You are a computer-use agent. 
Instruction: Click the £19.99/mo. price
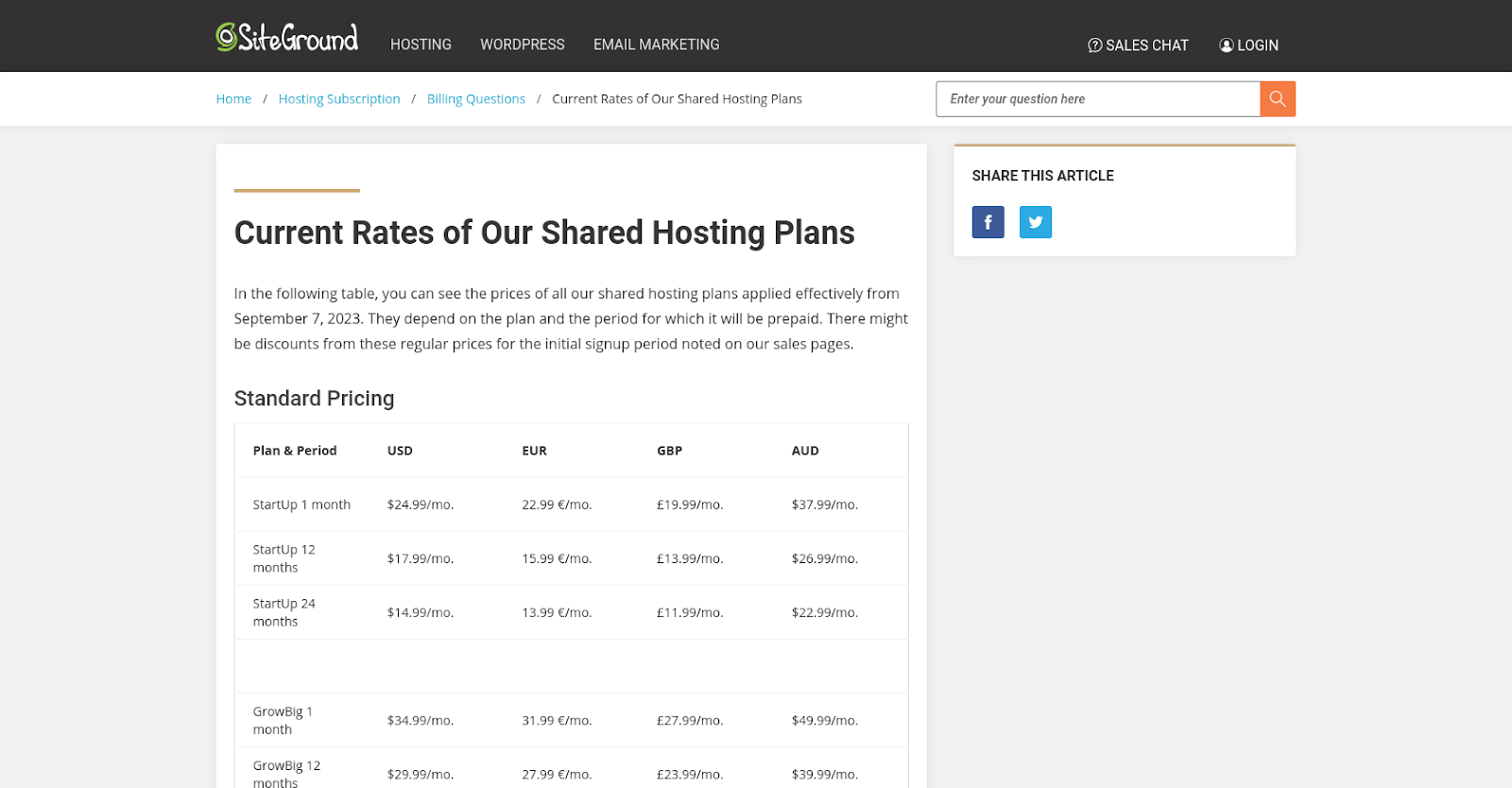click(690, 505)
